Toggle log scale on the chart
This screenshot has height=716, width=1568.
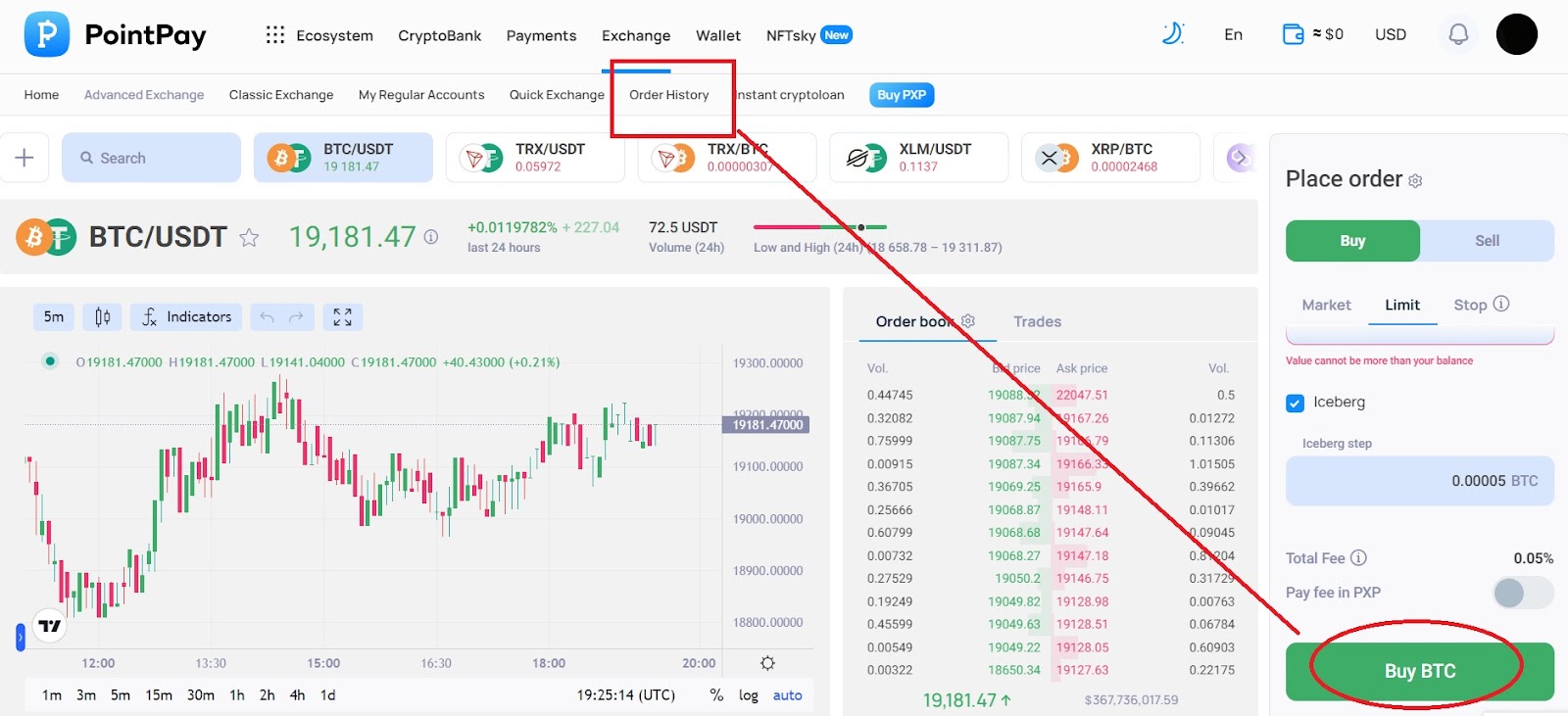coord(749,695)
